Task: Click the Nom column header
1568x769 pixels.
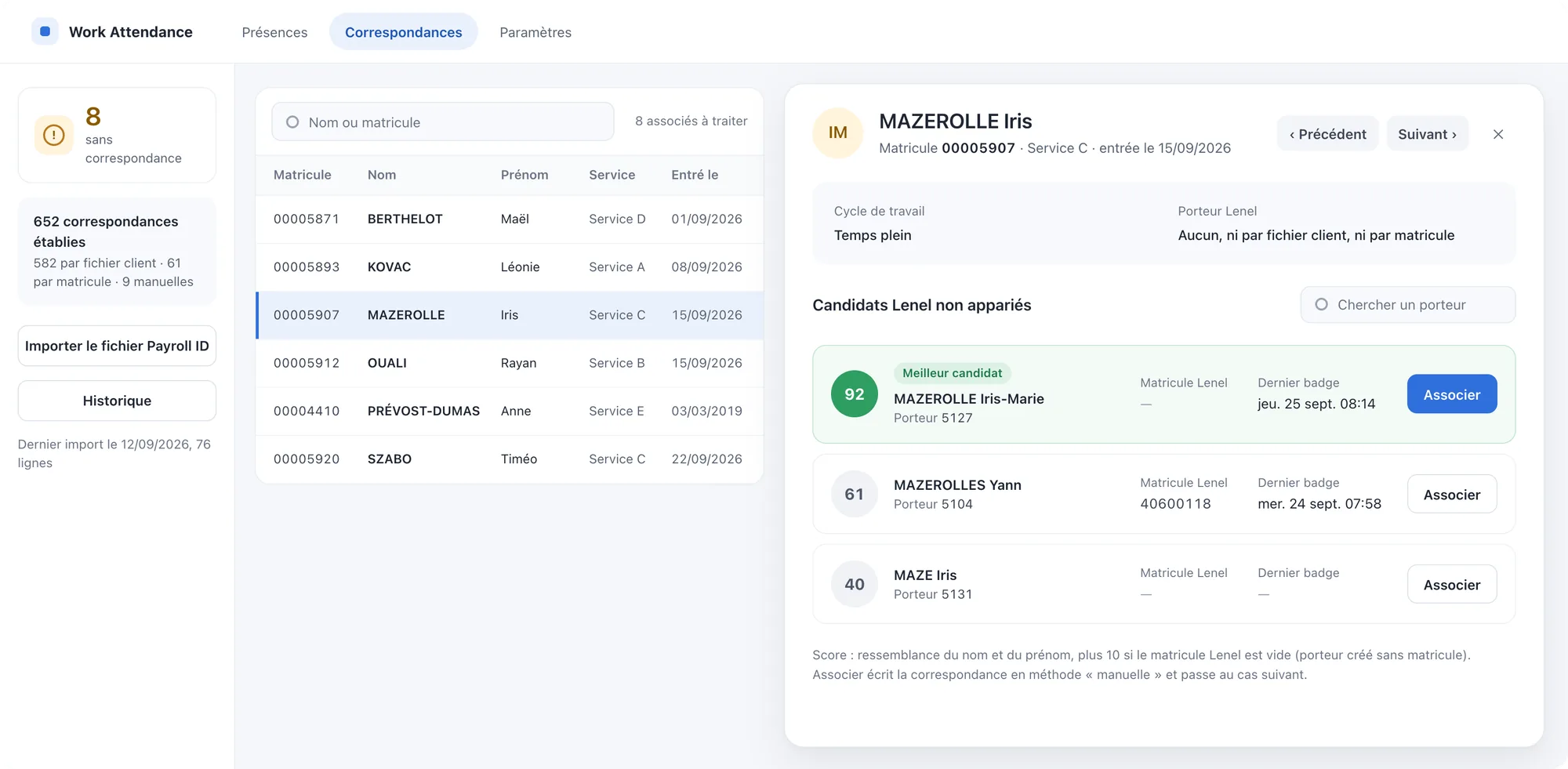Action: 382,175
